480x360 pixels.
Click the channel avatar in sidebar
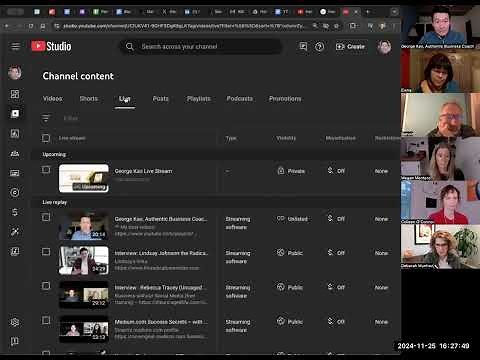[x=15, y=72]
